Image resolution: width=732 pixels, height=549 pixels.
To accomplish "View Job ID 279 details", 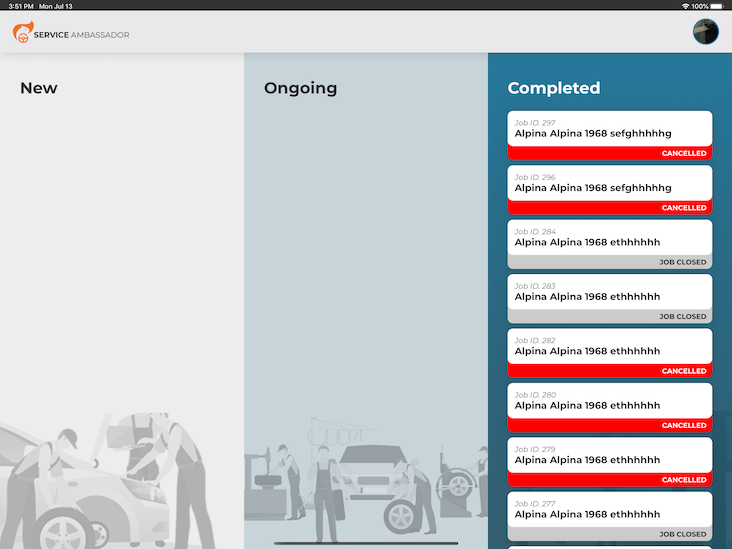I will tap(610, 462).
